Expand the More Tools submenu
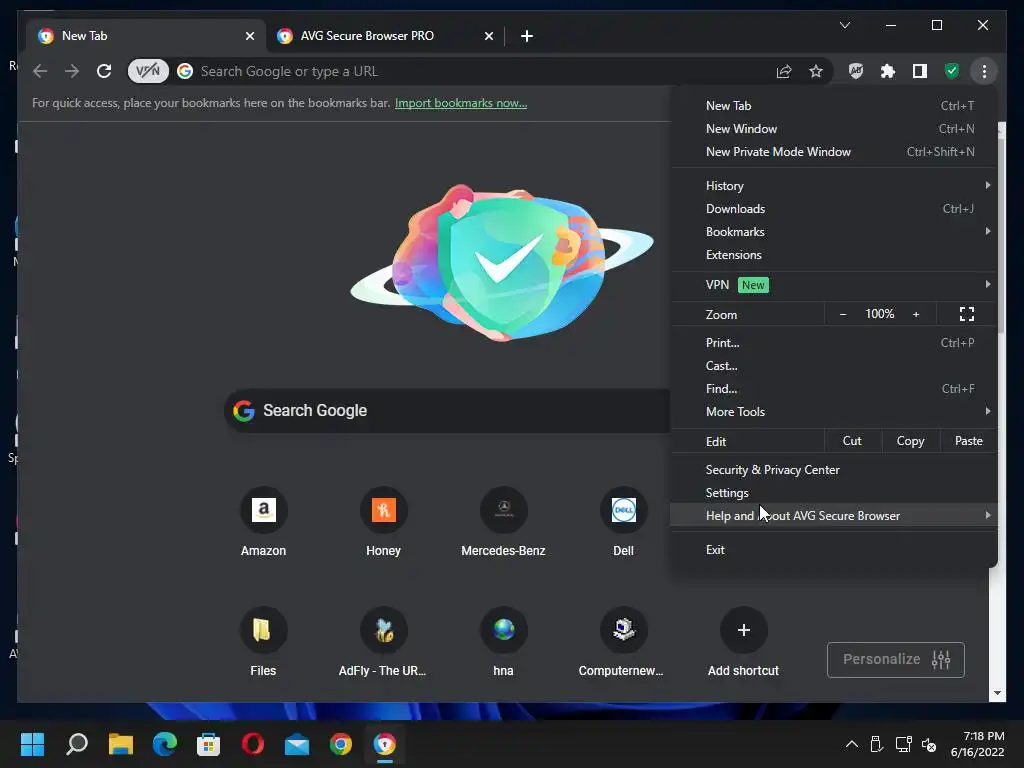1024x768 pixels. (x=834, y=411)
